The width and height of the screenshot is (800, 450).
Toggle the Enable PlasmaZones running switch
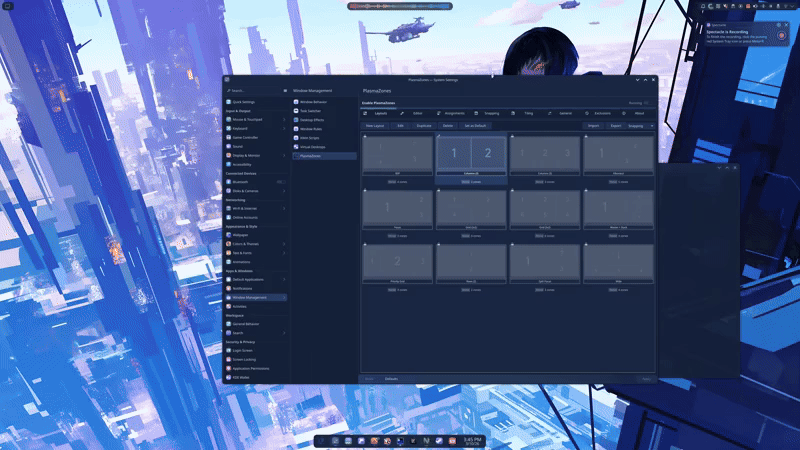coord(646,103)
